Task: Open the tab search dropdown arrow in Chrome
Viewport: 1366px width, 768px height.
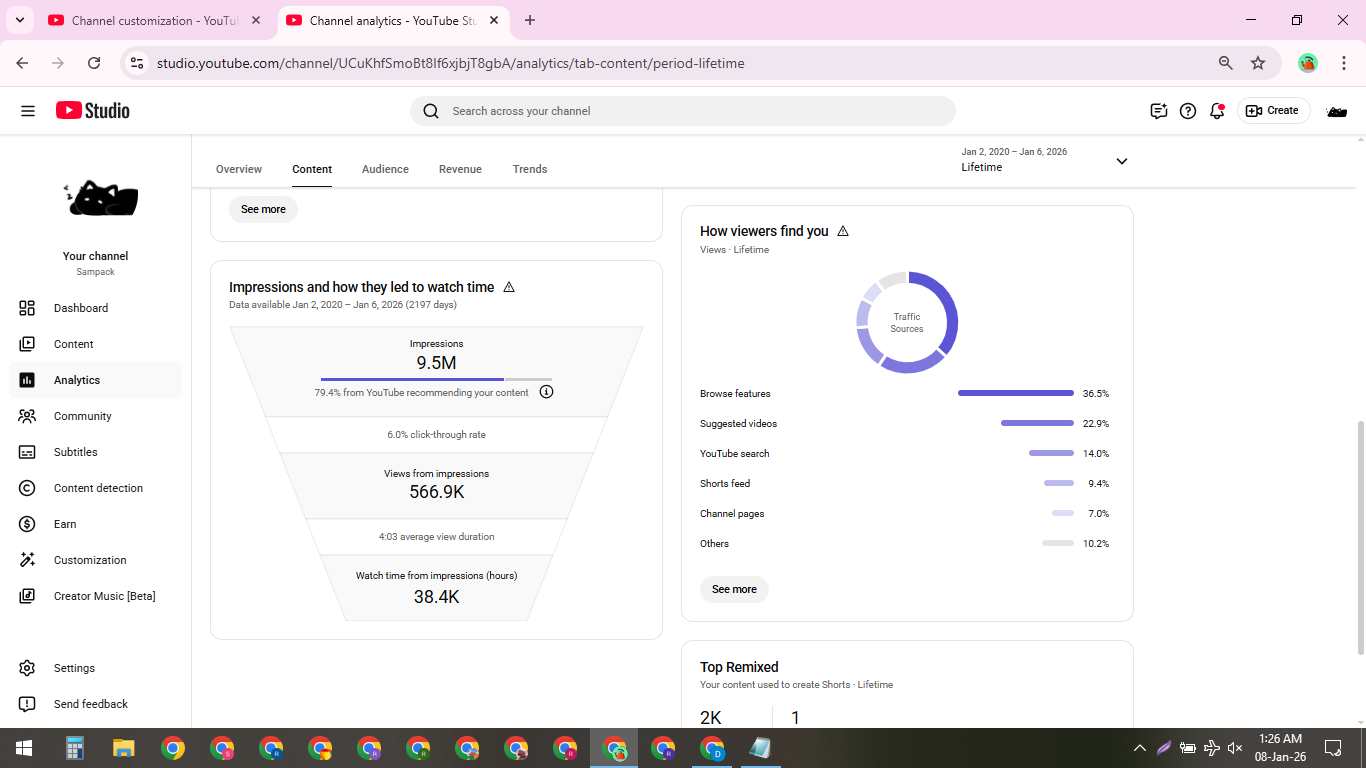Action: [19, 20]
